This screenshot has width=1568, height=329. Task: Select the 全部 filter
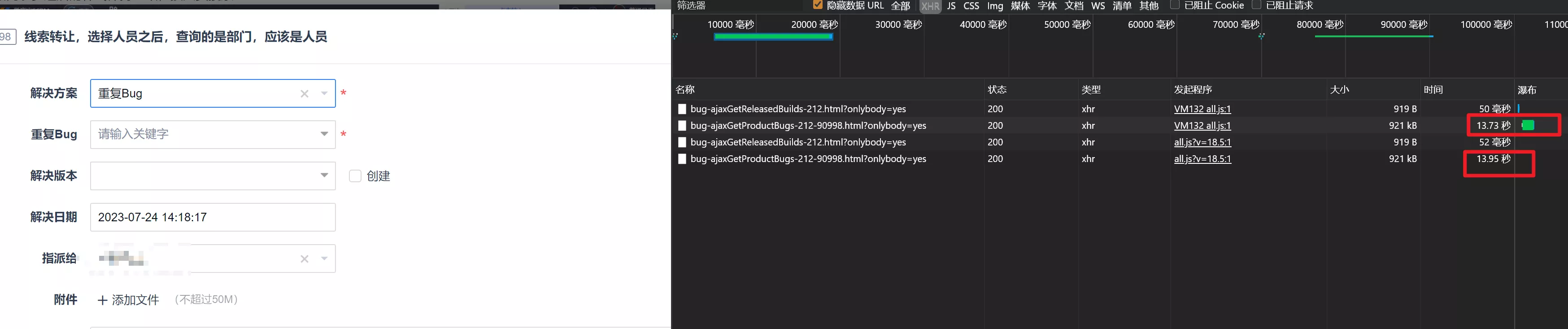(900, 5)
